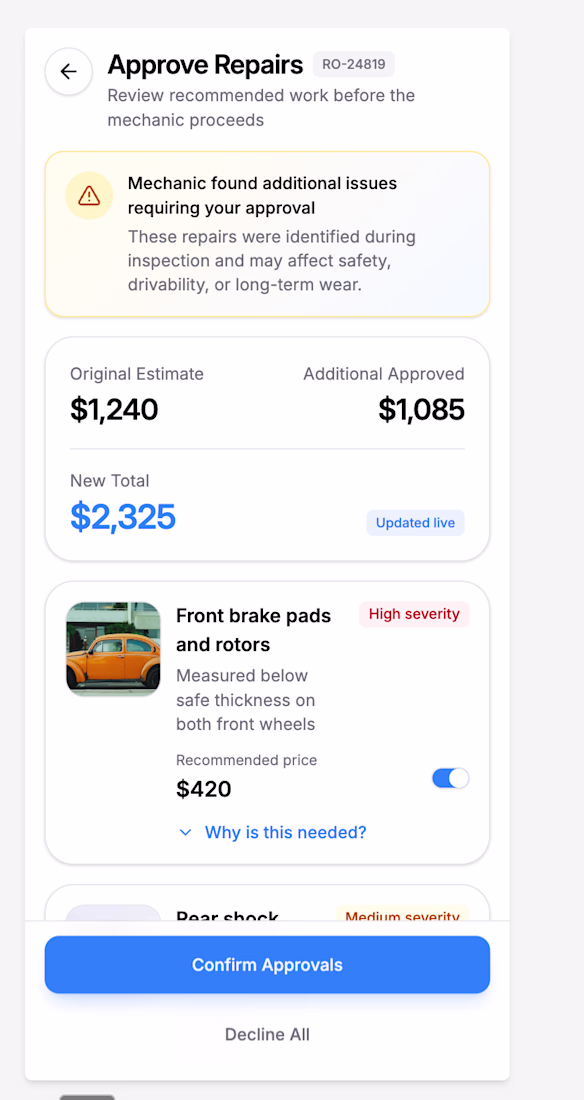Open the Why is this needed link
This screenshot has height=1100, width=584.
286,833
